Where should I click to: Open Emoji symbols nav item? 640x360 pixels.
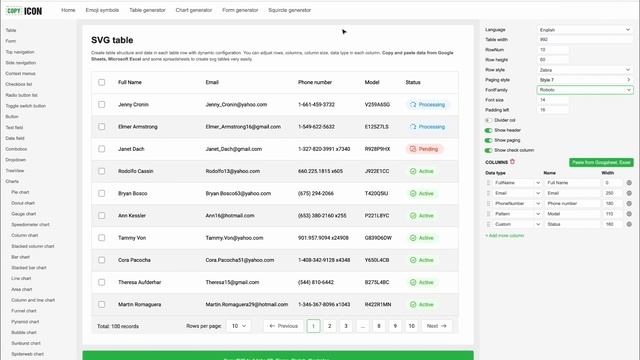(x=102, y=10)
